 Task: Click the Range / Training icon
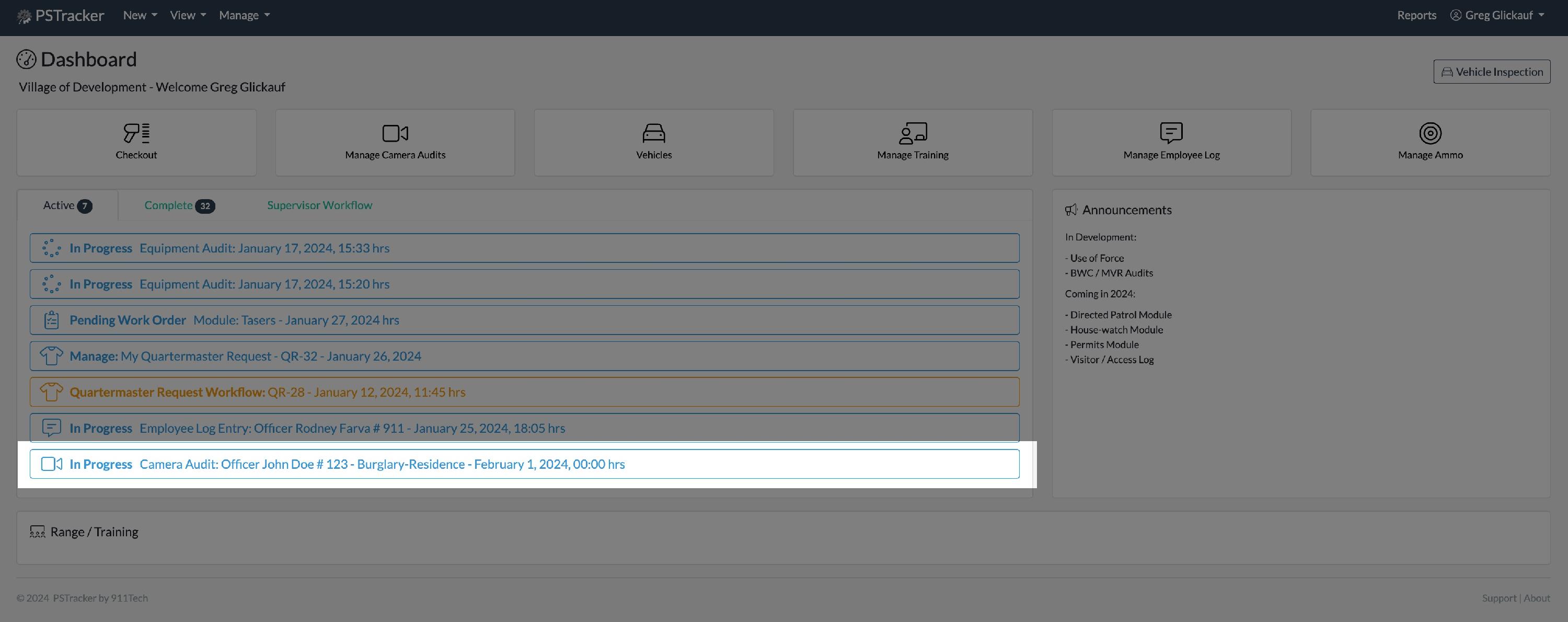[x=38, y=532]
